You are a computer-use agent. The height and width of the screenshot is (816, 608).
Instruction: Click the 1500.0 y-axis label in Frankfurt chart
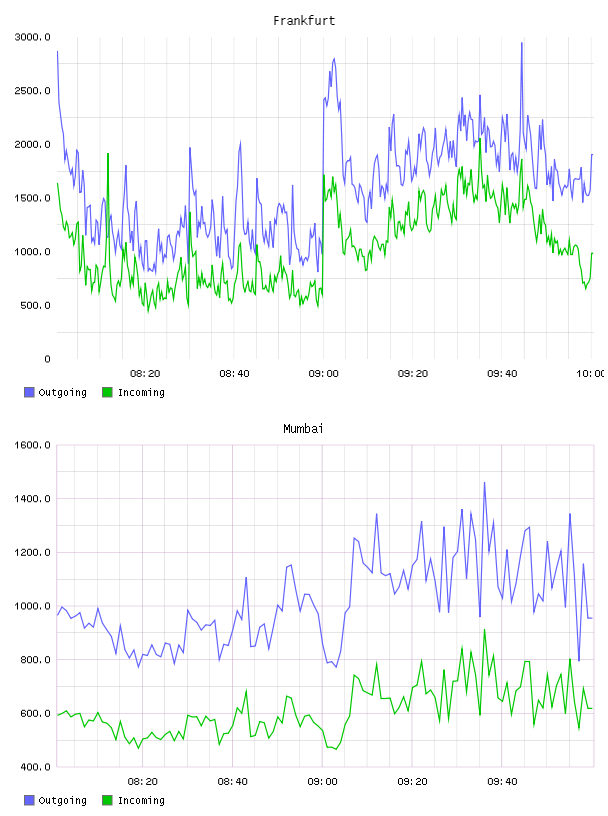click(32, 198)
